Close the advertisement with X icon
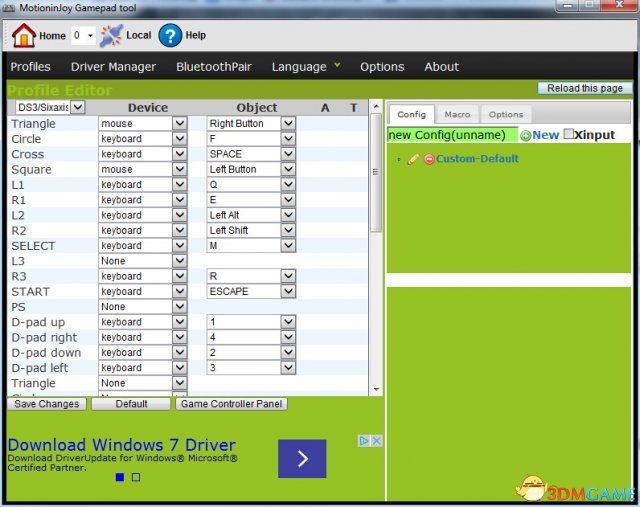640x507 pixels. (x=377, y=441)
